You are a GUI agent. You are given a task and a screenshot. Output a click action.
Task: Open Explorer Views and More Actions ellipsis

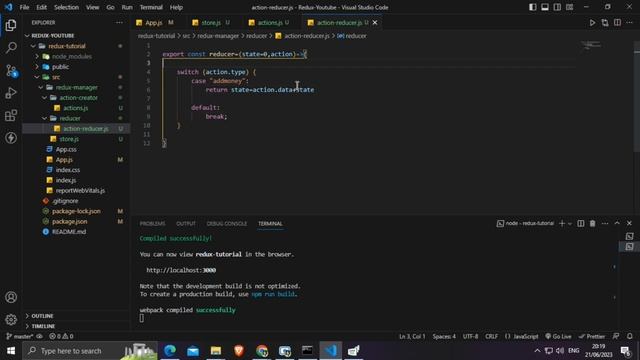[x=119, y=22]
